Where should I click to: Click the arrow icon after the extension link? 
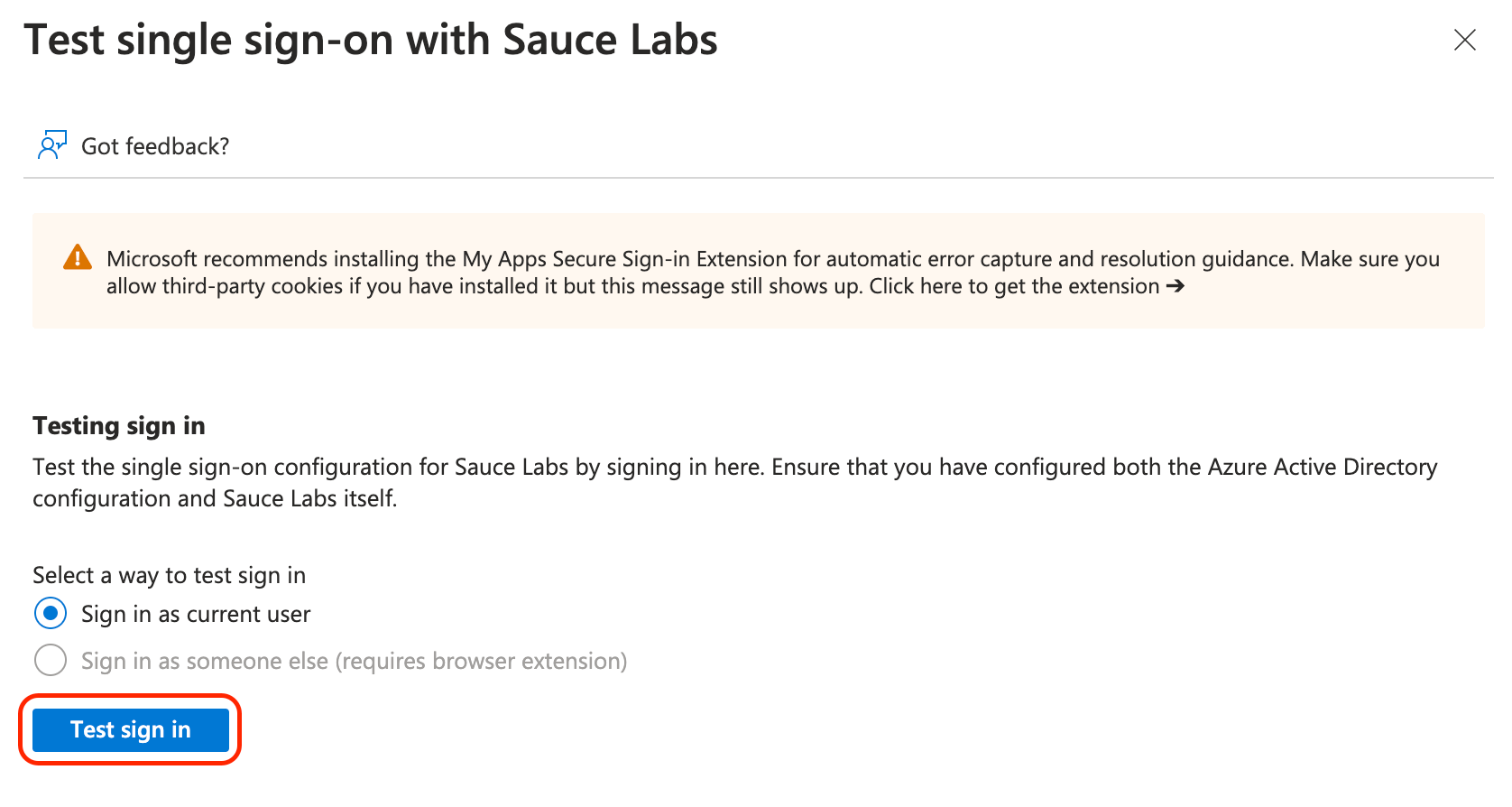coord(1175,286)
